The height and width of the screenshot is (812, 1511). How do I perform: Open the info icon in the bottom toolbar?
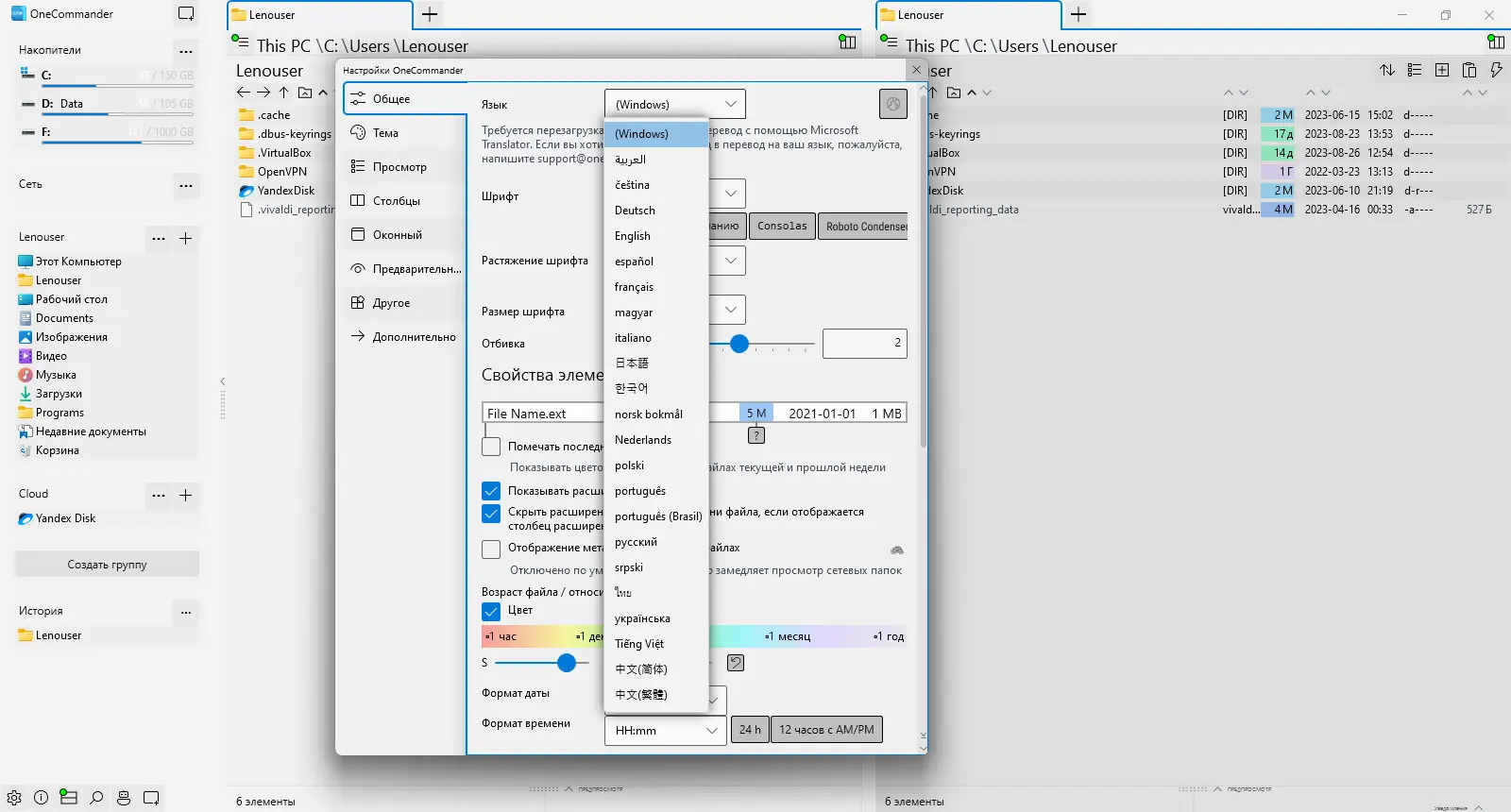[x=42, y=798]
